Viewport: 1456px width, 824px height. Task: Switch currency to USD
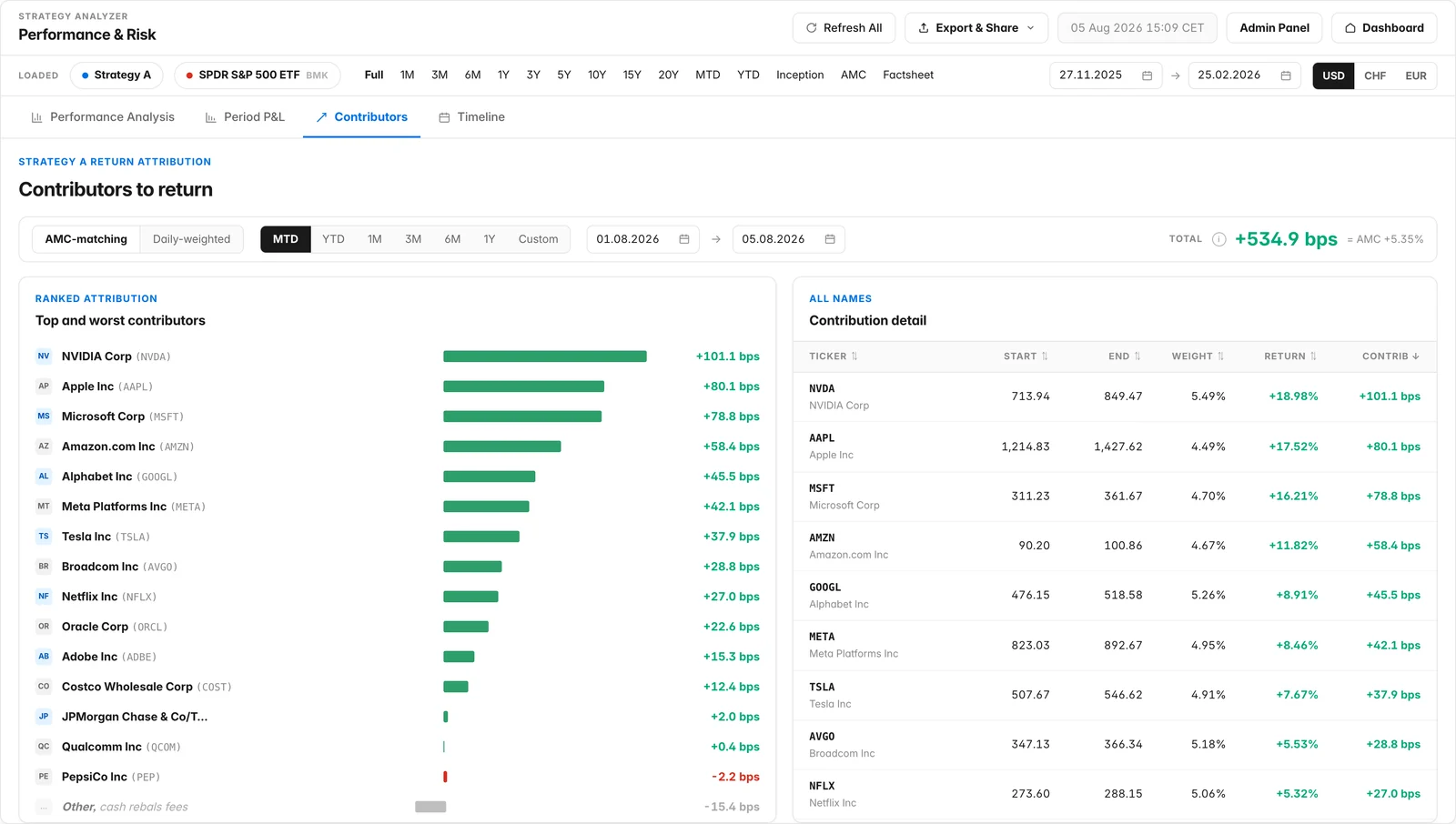click(x=1333, y=75)
